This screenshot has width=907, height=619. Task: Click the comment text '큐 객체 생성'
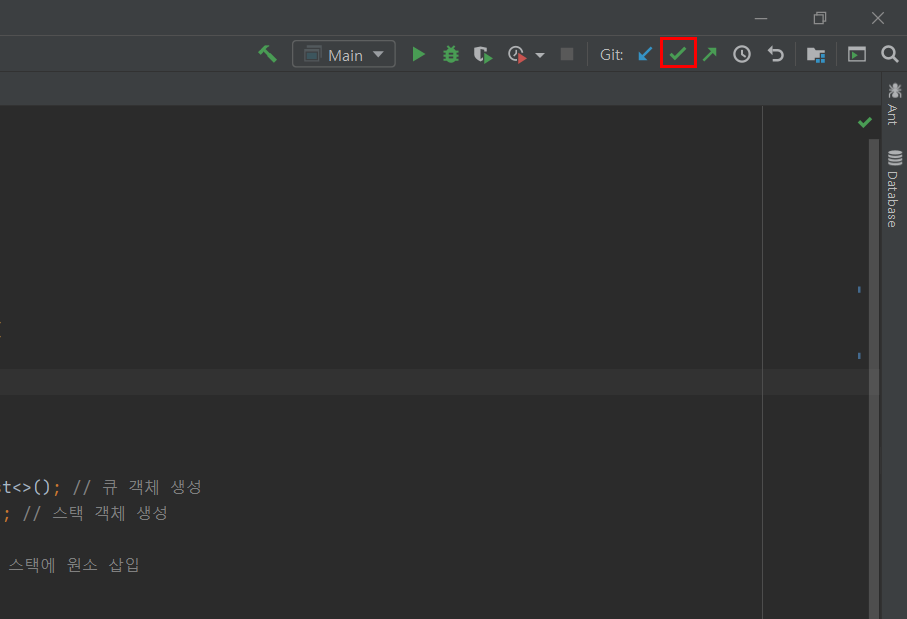coord(152,487)
